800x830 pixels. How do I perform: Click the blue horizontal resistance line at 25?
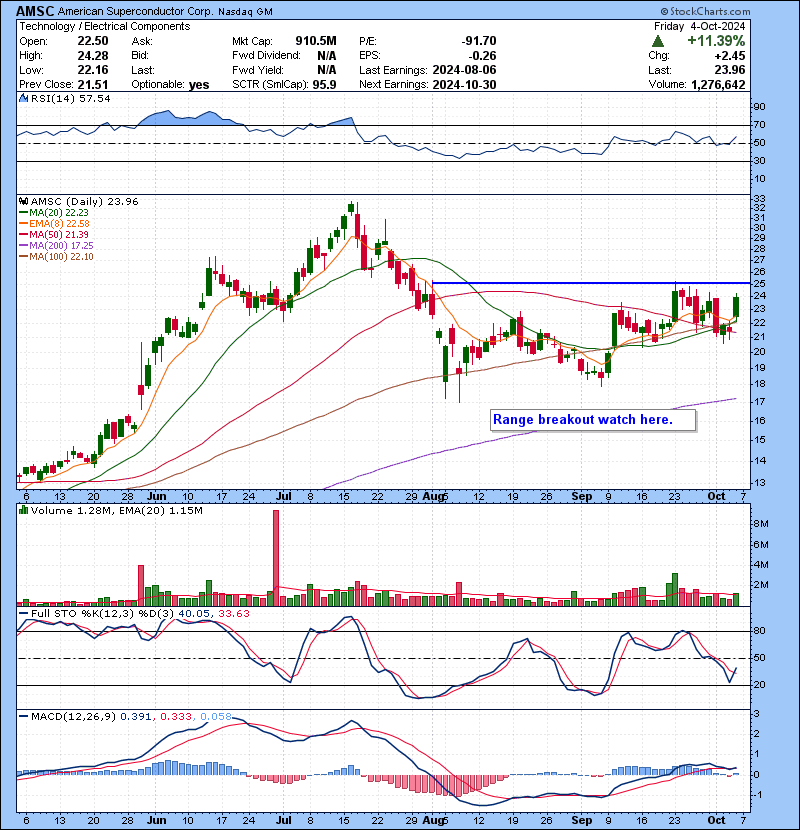point(591,283)
